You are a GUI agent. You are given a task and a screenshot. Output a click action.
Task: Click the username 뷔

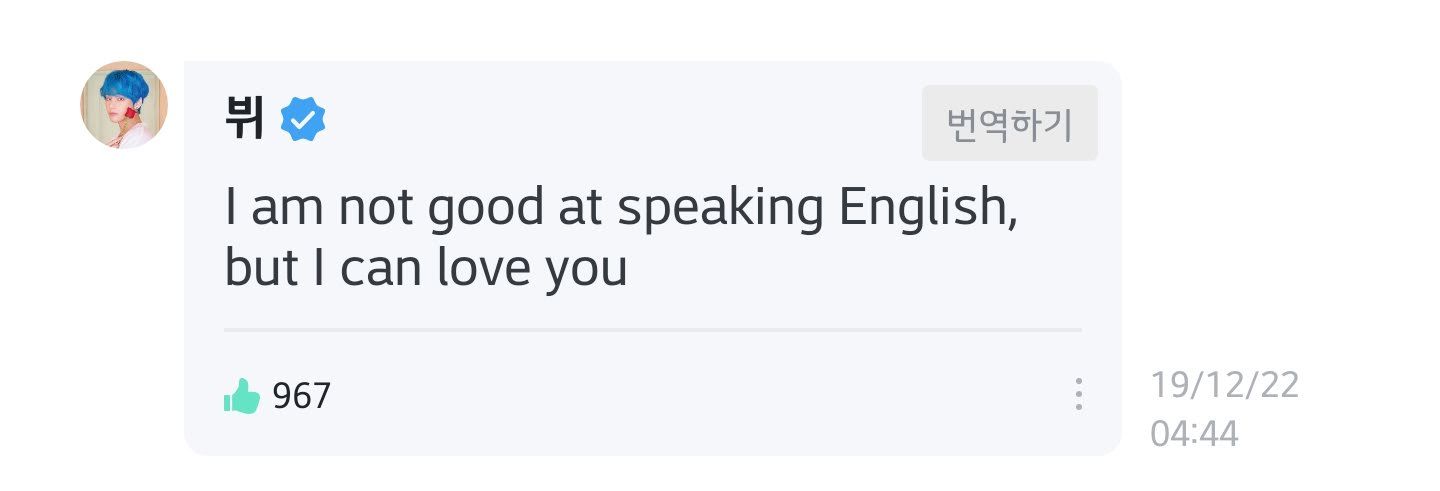point(245,121)
